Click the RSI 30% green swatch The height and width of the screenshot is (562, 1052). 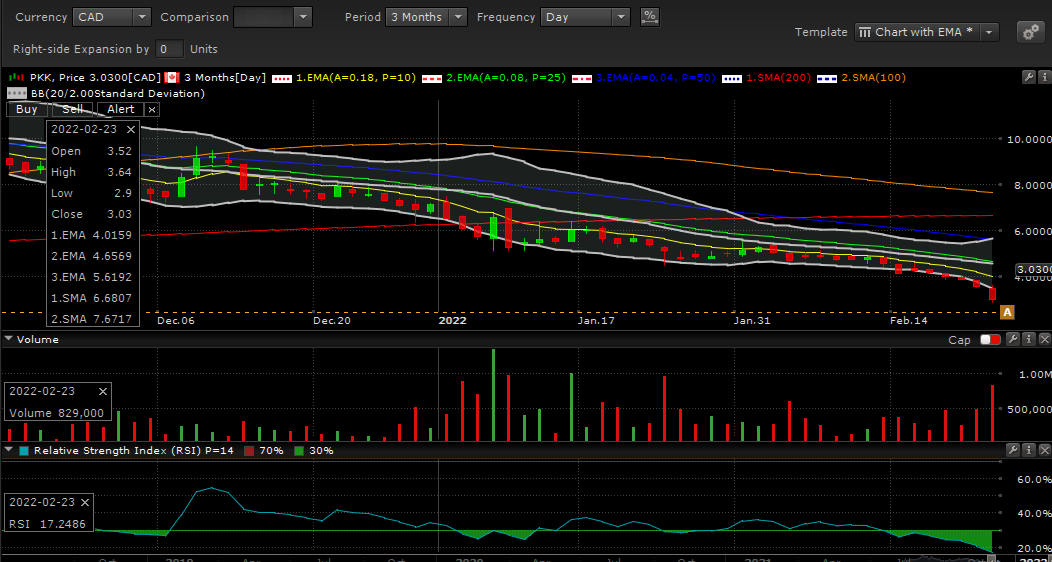(x=299, y=451)
